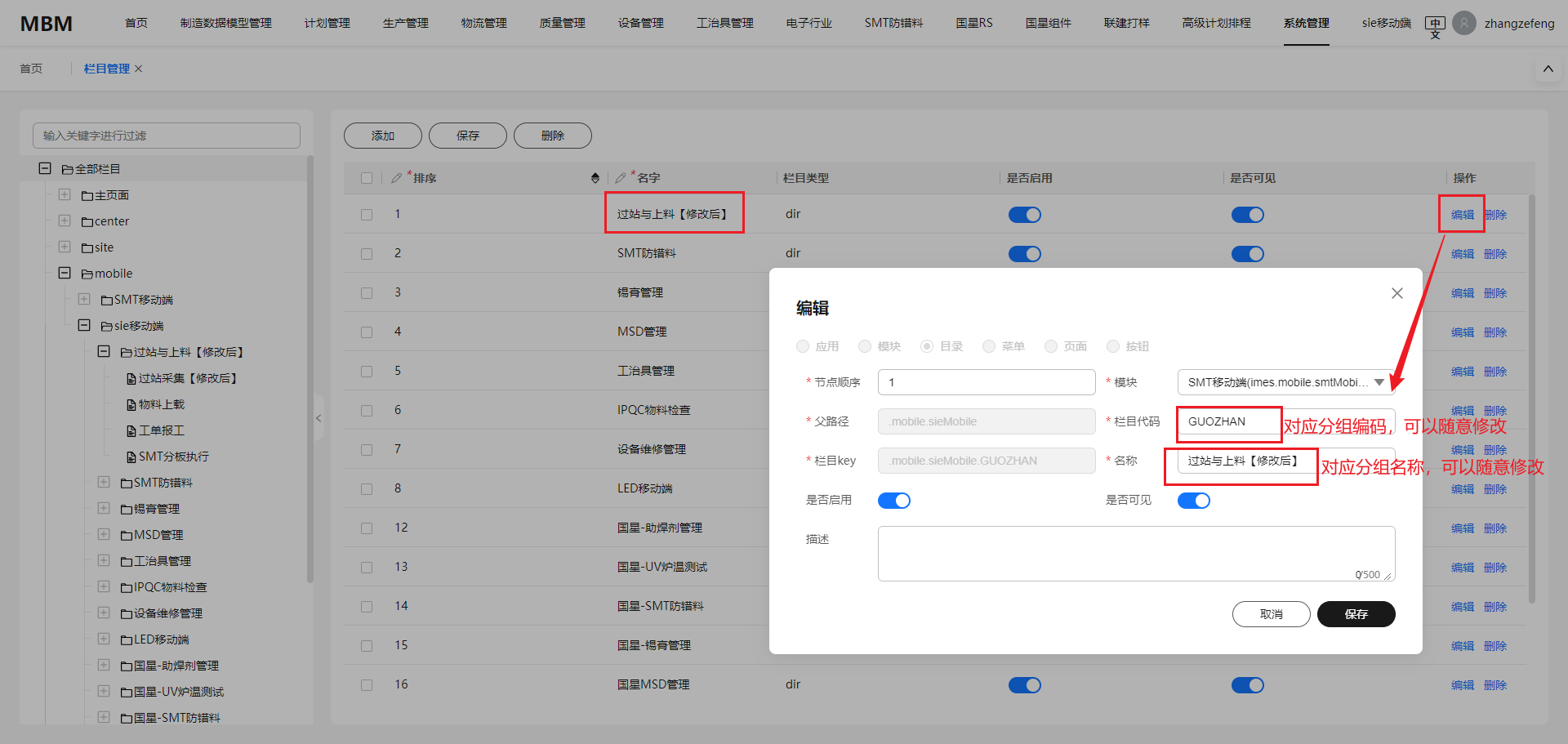Collapse the header with the chevron-up icon
Image resolution: width=1568 pixels, height=744 pixels.
[x=1548, y=69]
